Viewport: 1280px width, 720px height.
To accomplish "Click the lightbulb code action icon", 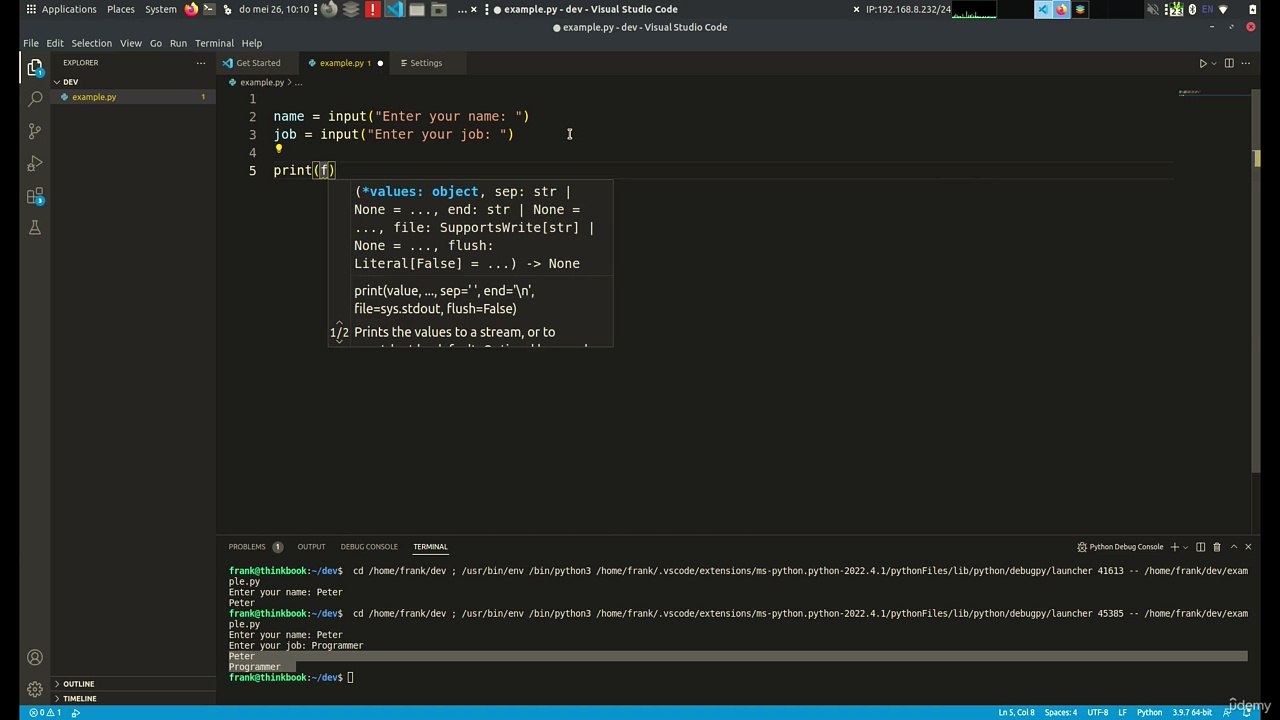I will 279,149.
